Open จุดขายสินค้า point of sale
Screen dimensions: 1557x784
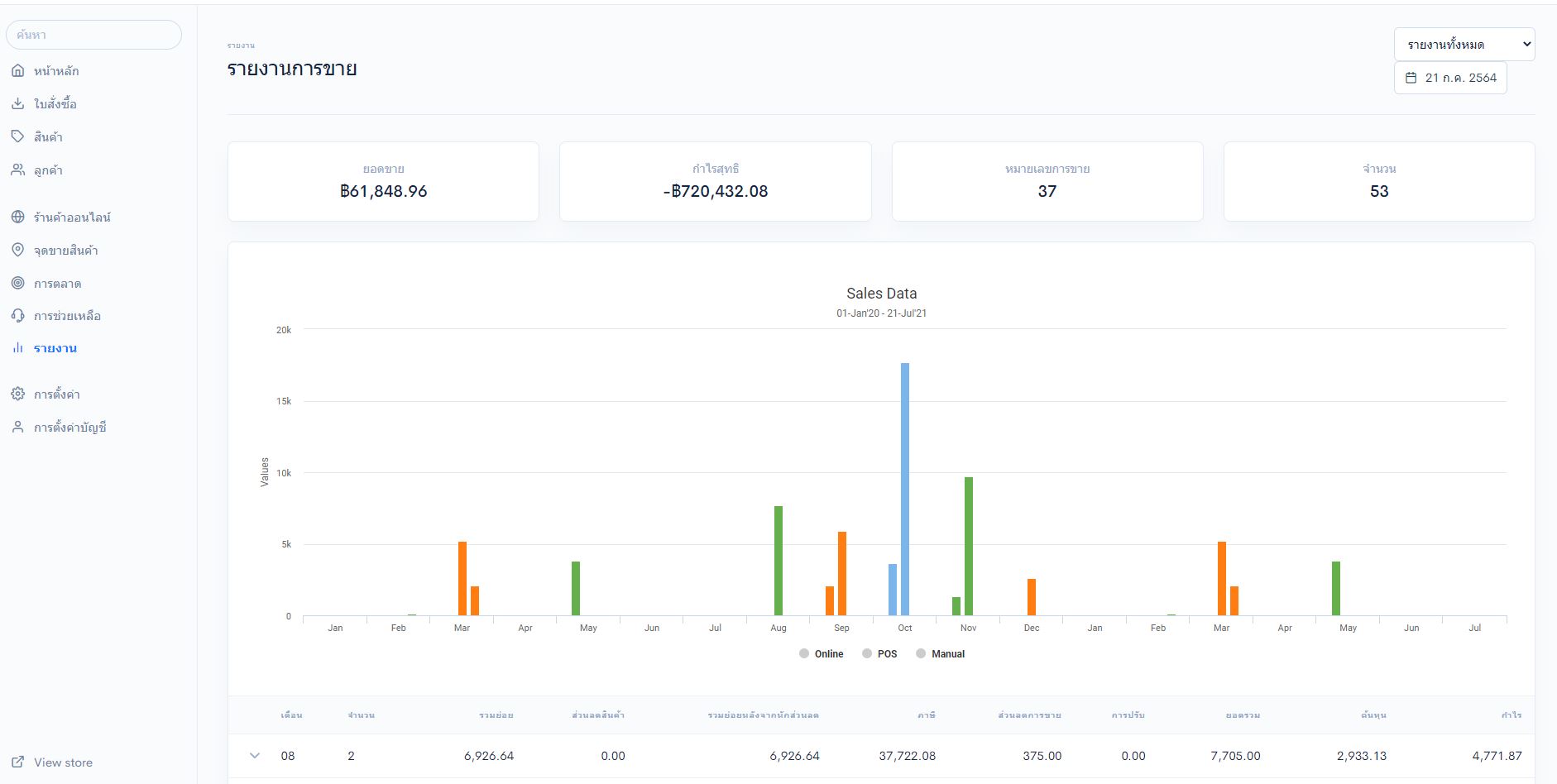[66, 251]
